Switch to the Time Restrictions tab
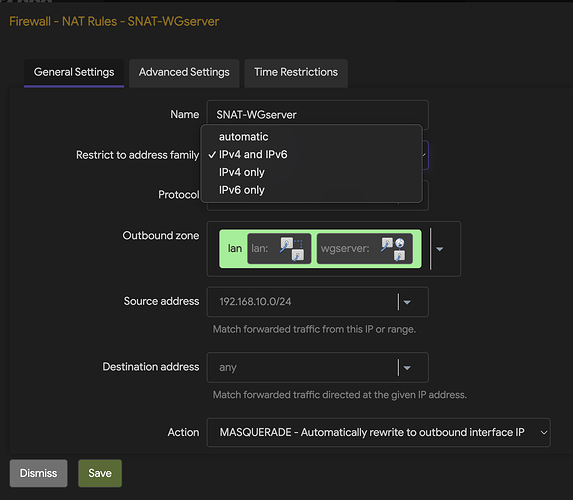The image size is (573, 500). [296, 72]
